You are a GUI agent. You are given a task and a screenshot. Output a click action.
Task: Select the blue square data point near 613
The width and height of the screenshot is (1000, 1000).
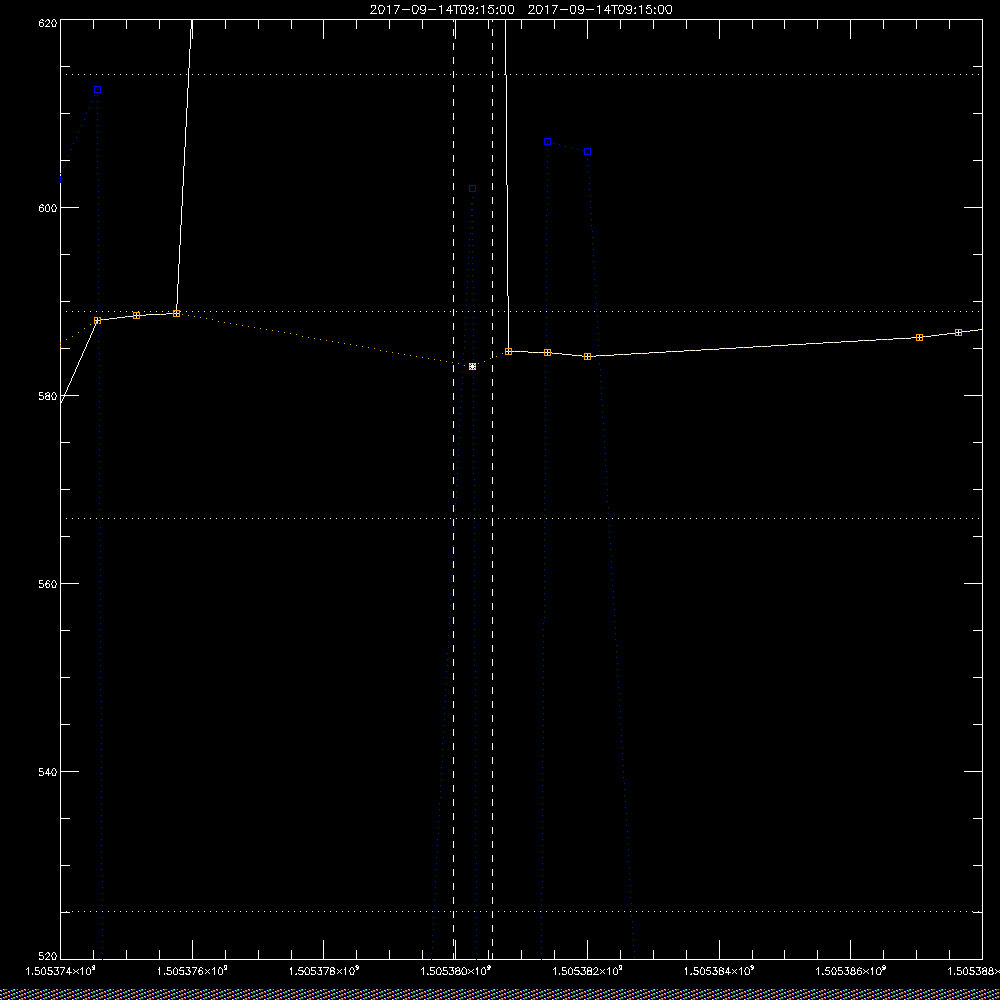click(98, 89)
